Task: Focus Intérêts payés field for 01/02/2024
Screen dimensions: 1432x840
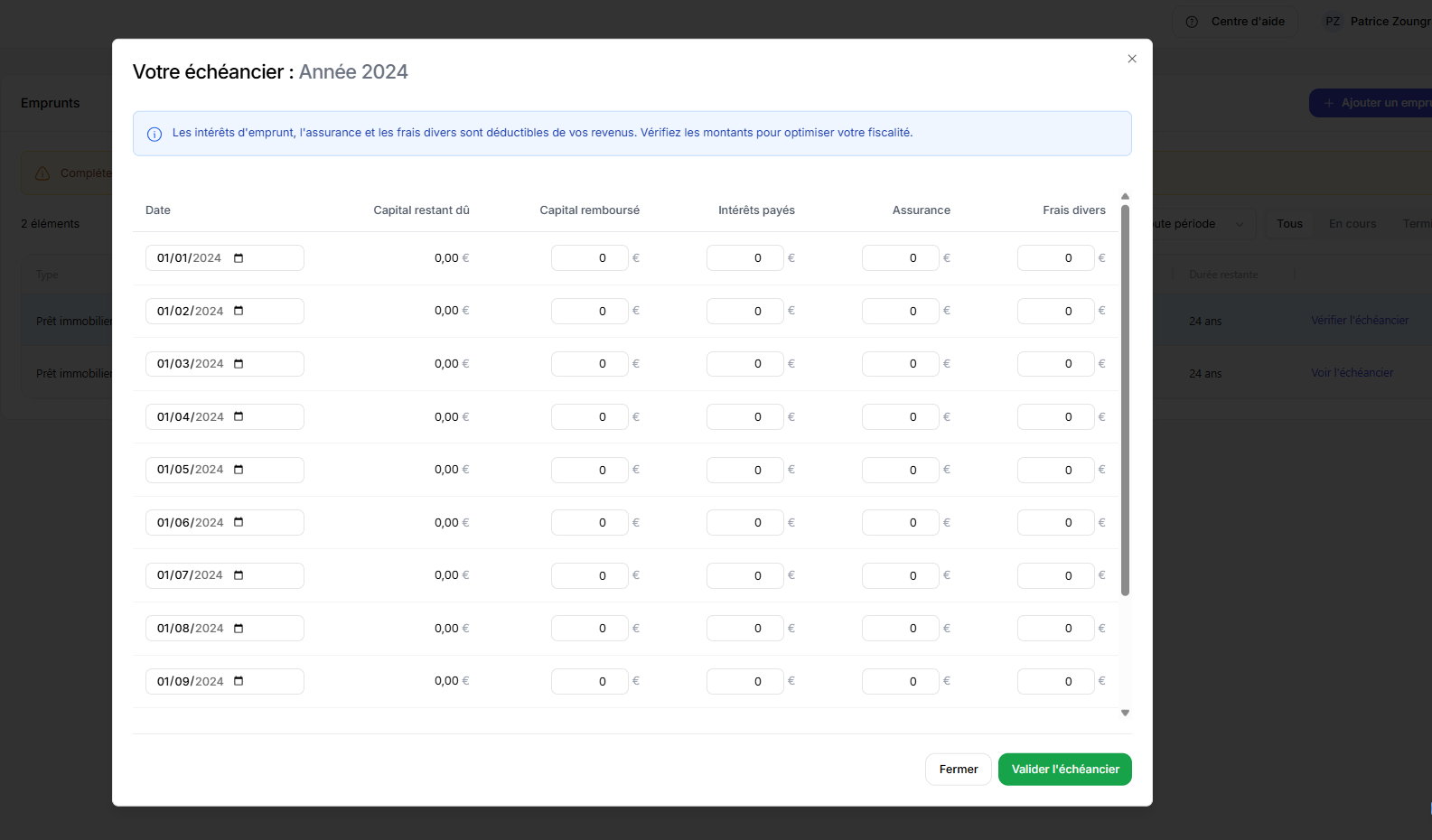Action: [744, 311]
